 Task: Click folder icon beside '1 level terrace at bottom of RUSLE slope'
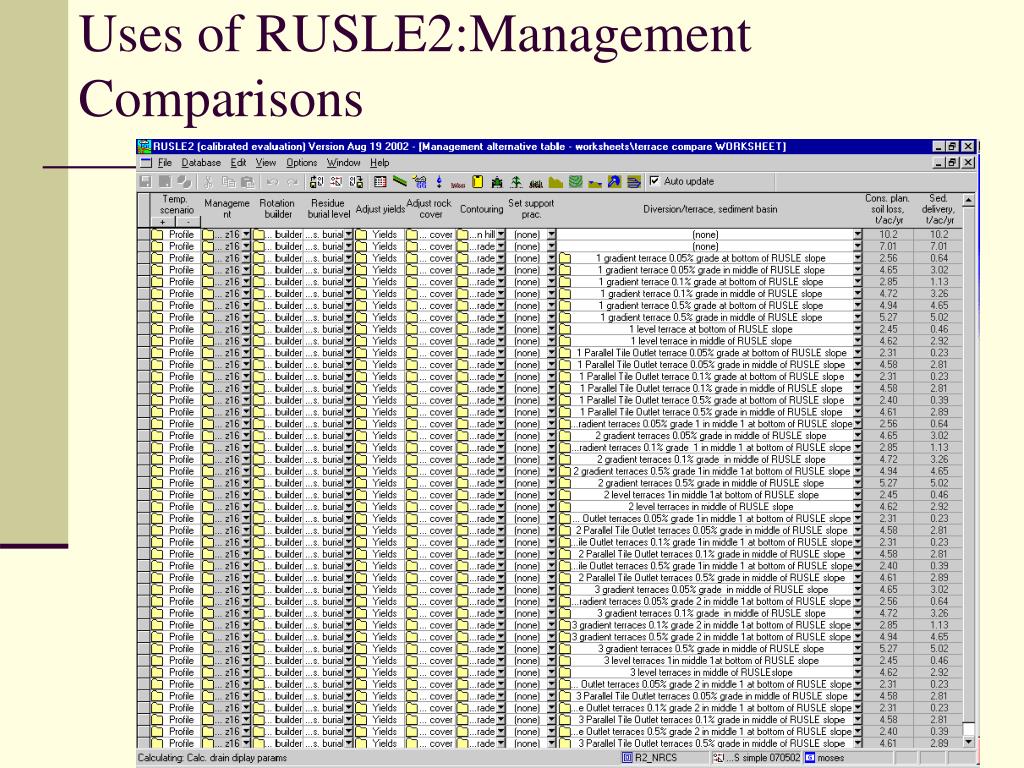click(565, 329)
